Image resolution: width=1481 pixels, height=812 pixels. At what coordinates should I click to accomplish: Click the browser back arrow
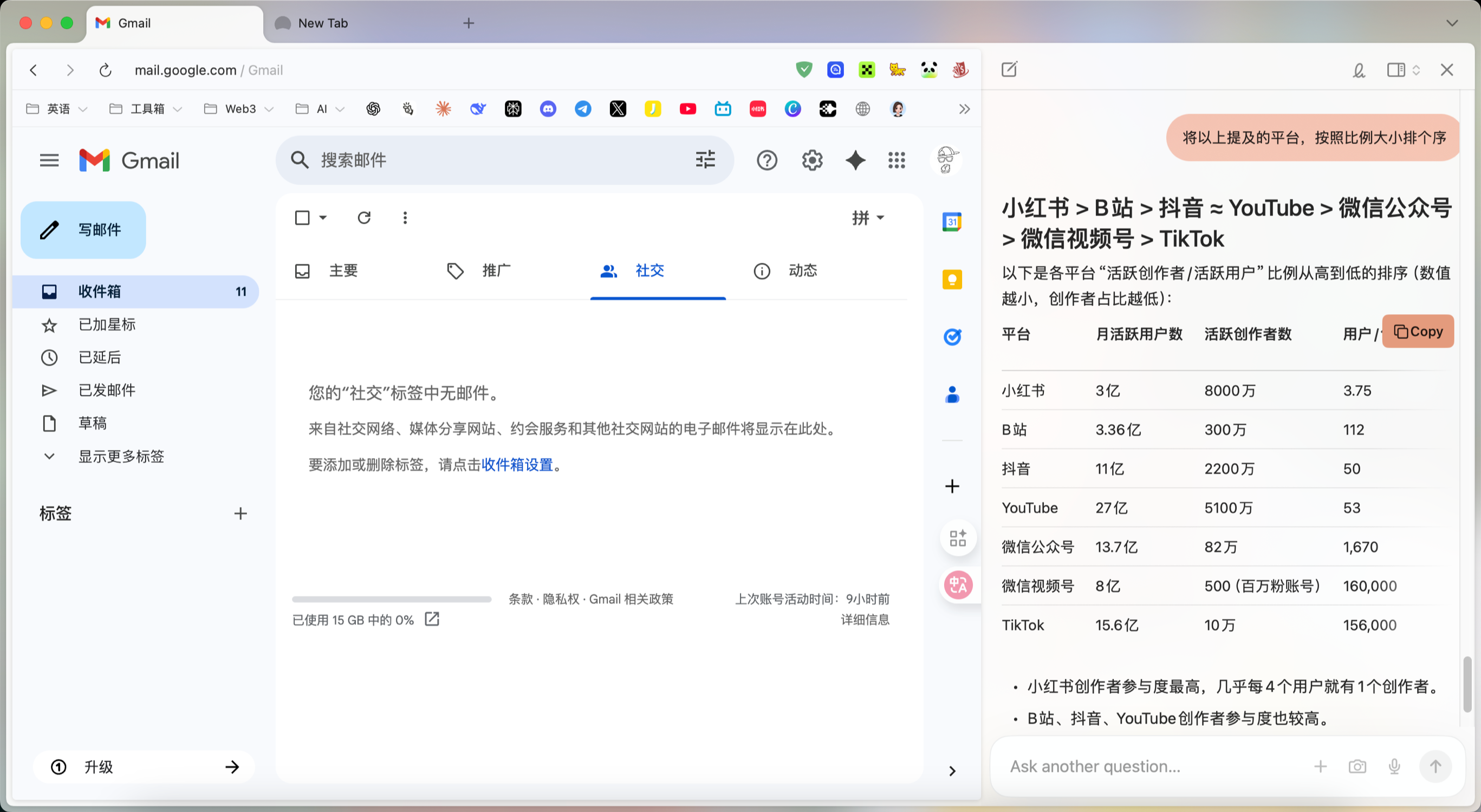click(x=34, y=70)
